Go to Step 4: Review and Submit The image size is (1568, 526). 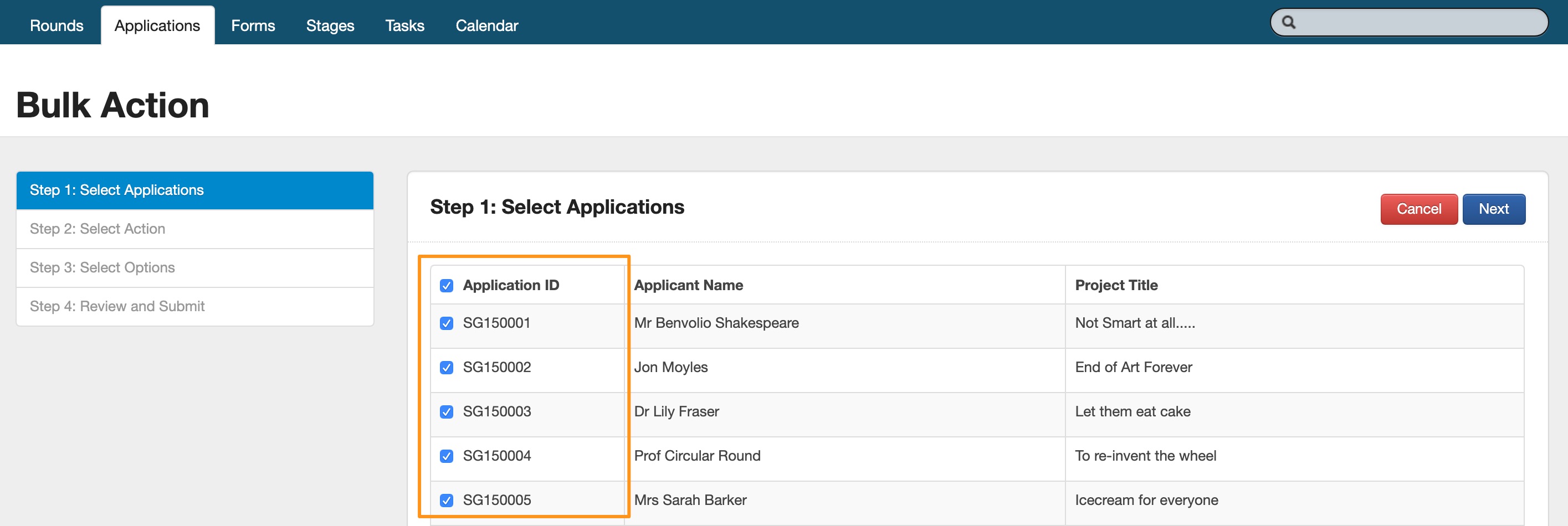point(195,307)
